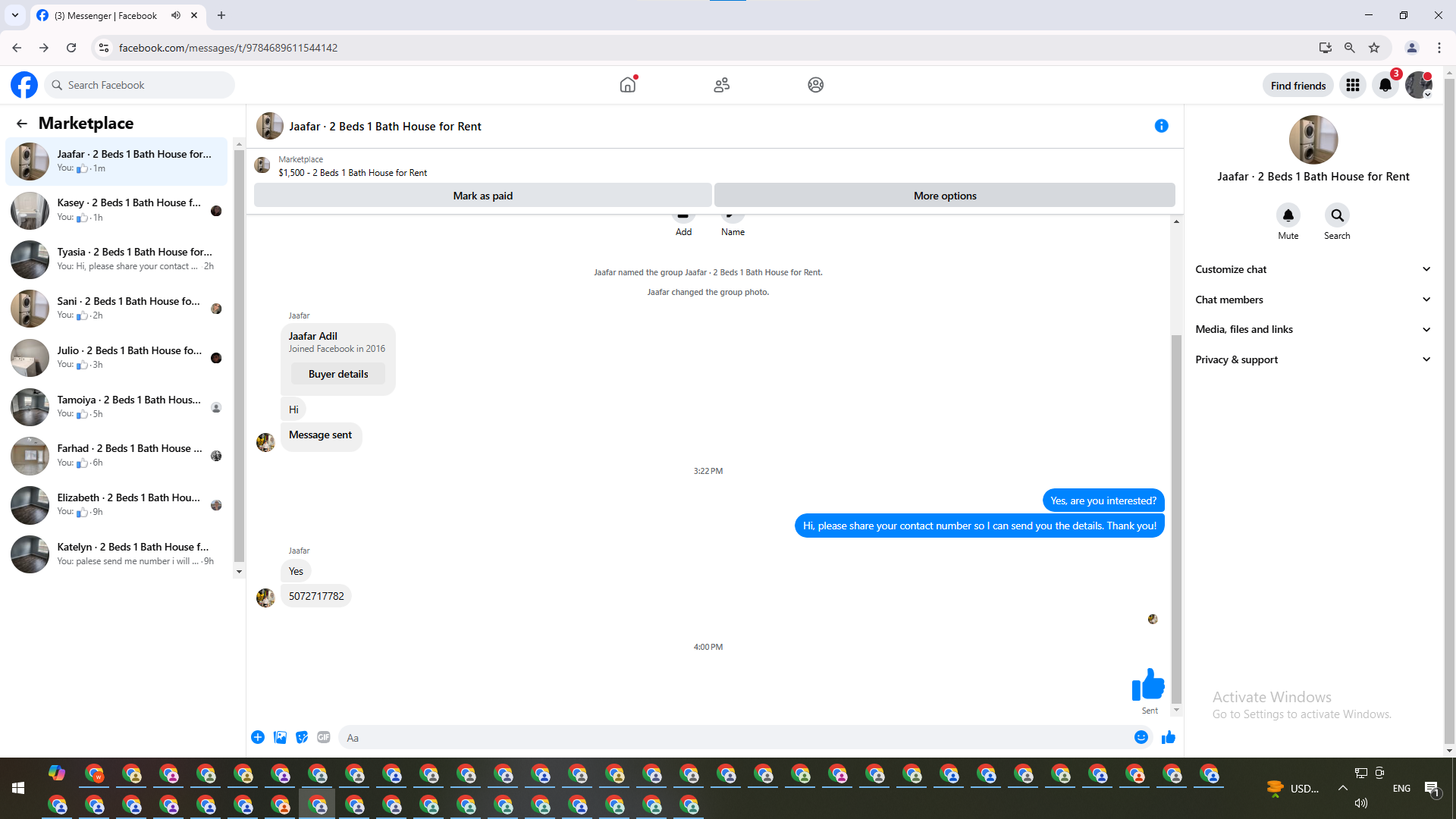Screen dimensions: 1456x819
Task: Open the emoji picker in message box
Action: tap(1141, 737)
